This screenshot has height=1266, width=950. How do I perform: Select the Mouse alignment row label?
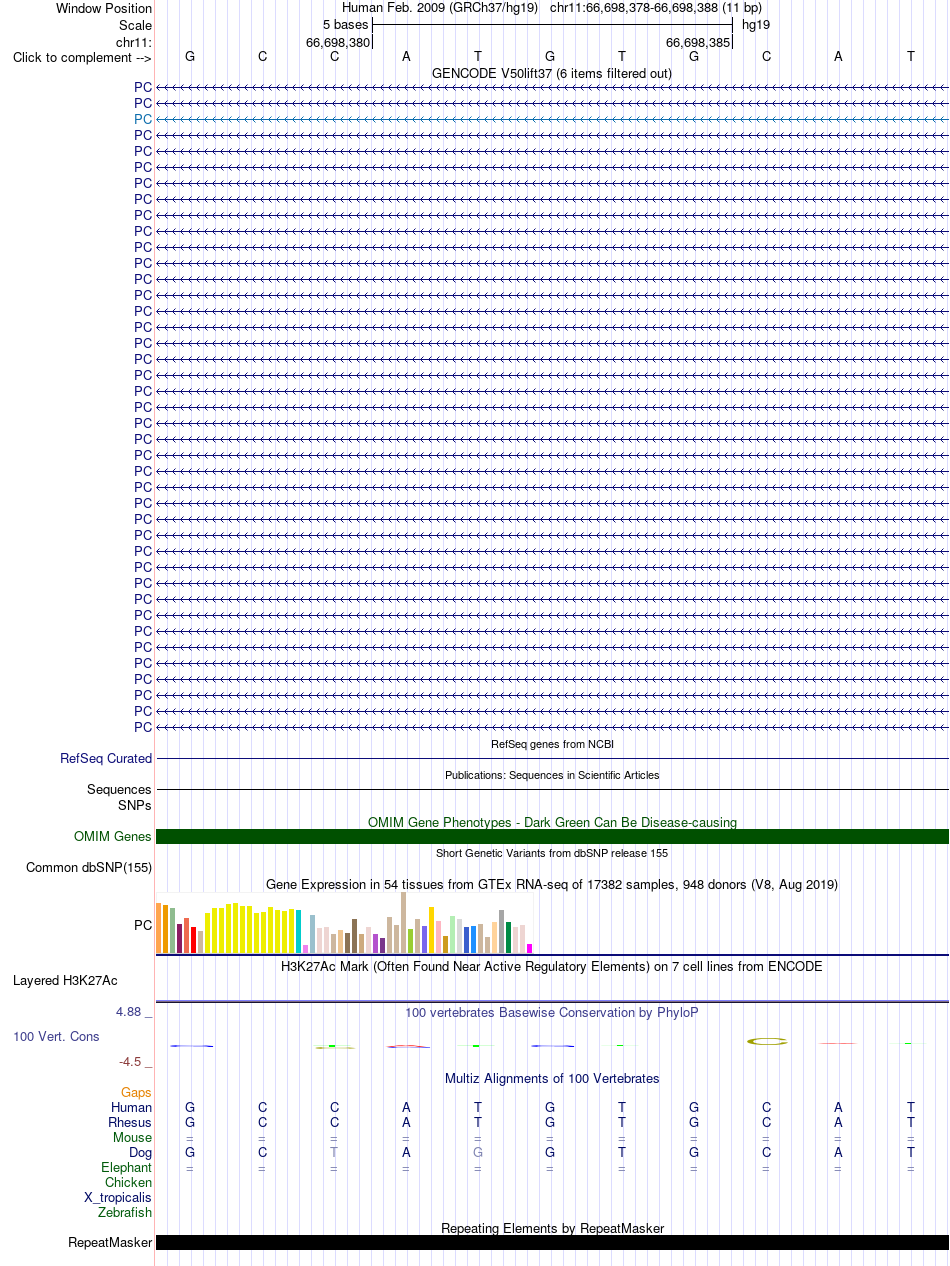coord(133,1137)
